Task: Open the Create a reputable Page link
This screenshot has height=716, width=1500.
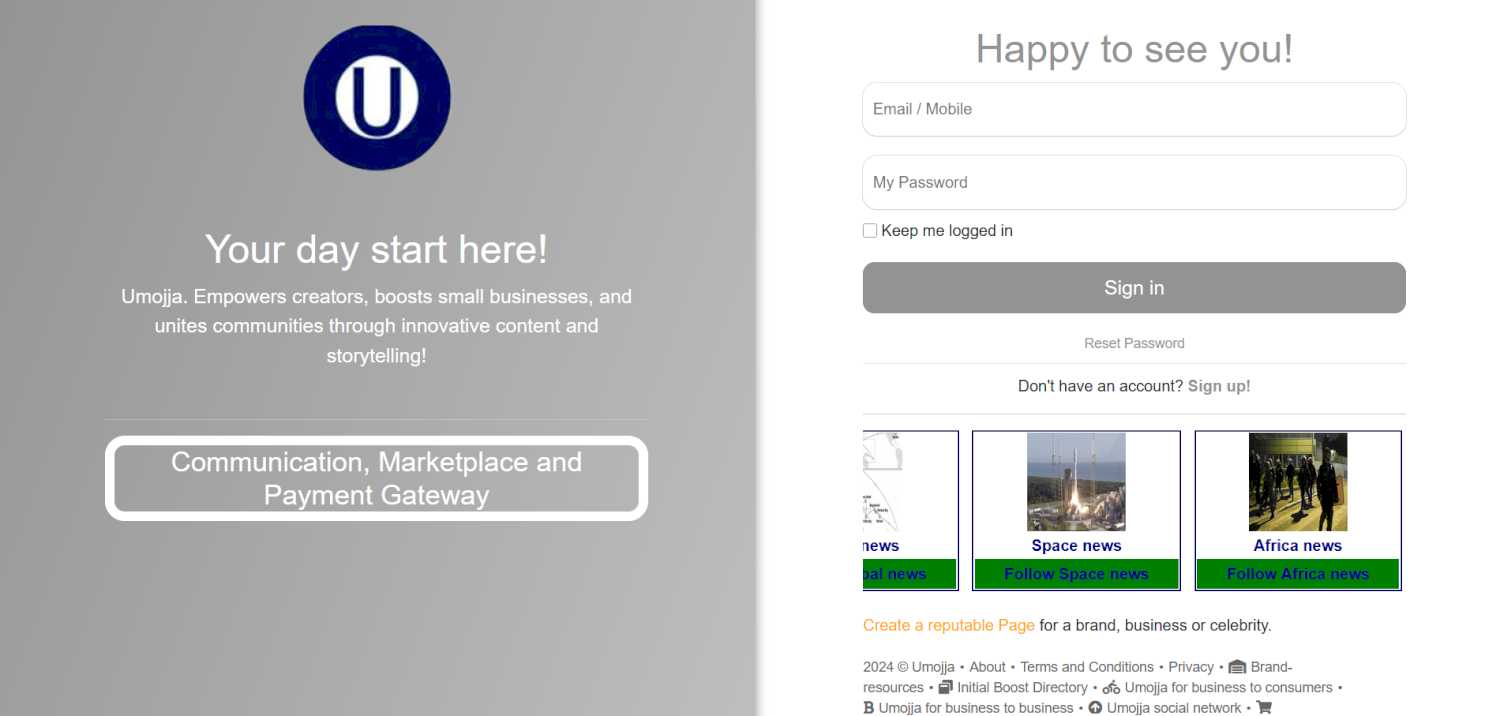Action: click(948, 626)
